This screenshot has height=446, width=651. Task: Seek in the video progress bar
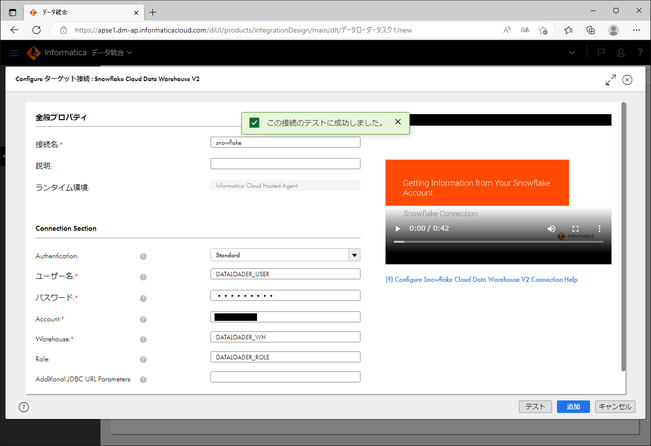[x=498, y=242]
